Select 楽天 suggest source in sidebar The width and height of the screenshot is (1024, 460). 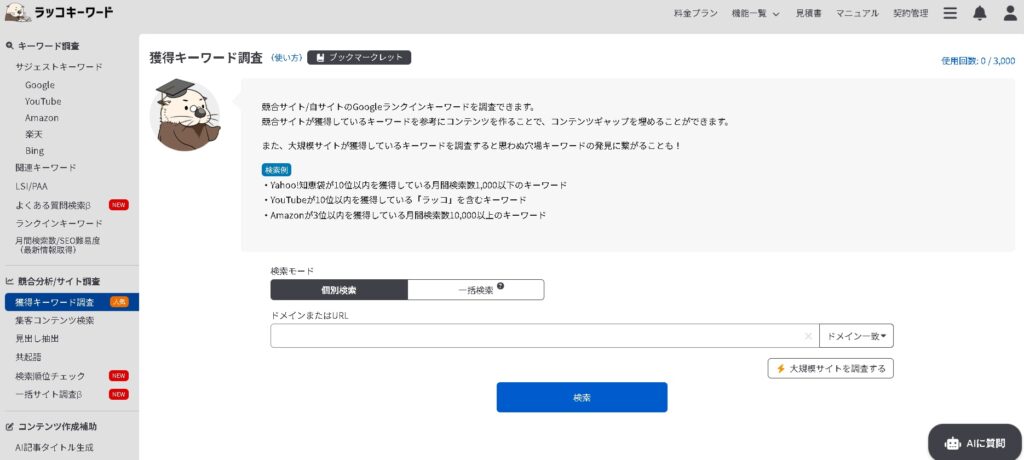[x=34, y=135]
